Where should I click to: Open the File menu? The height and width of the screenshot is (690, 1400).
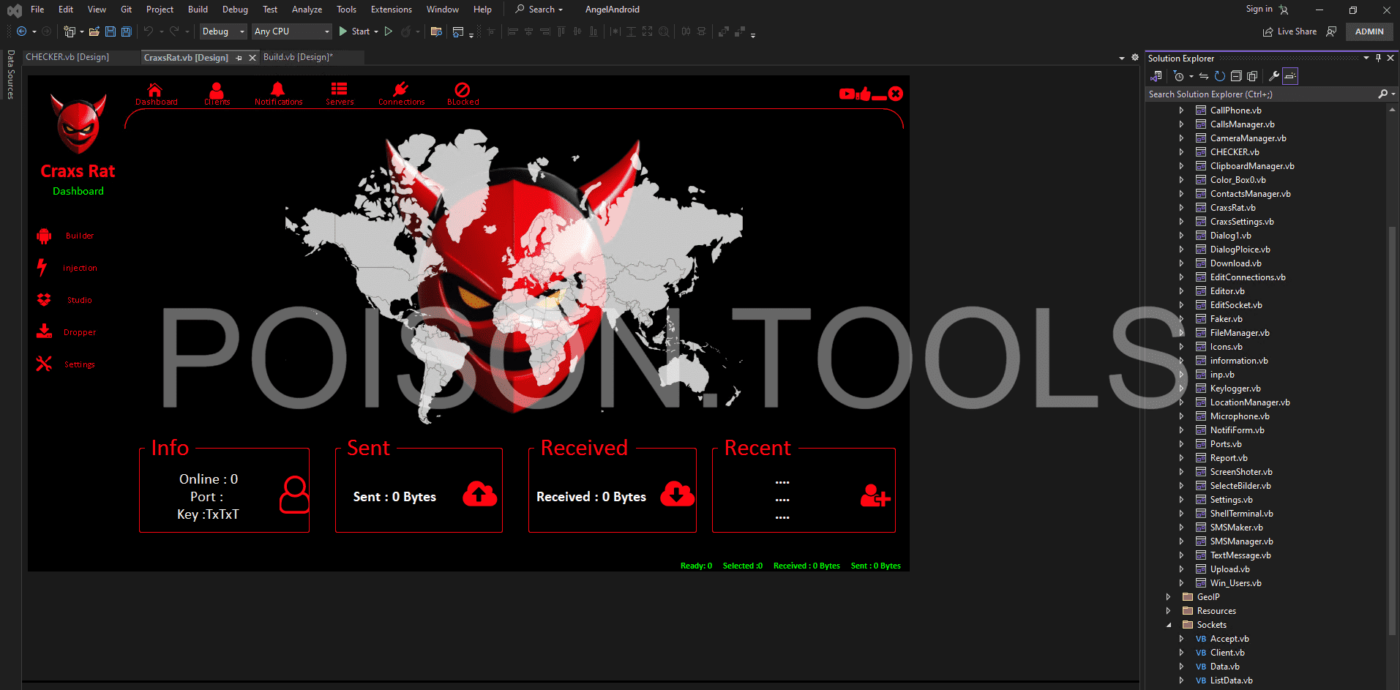click(x=37, y=9)
